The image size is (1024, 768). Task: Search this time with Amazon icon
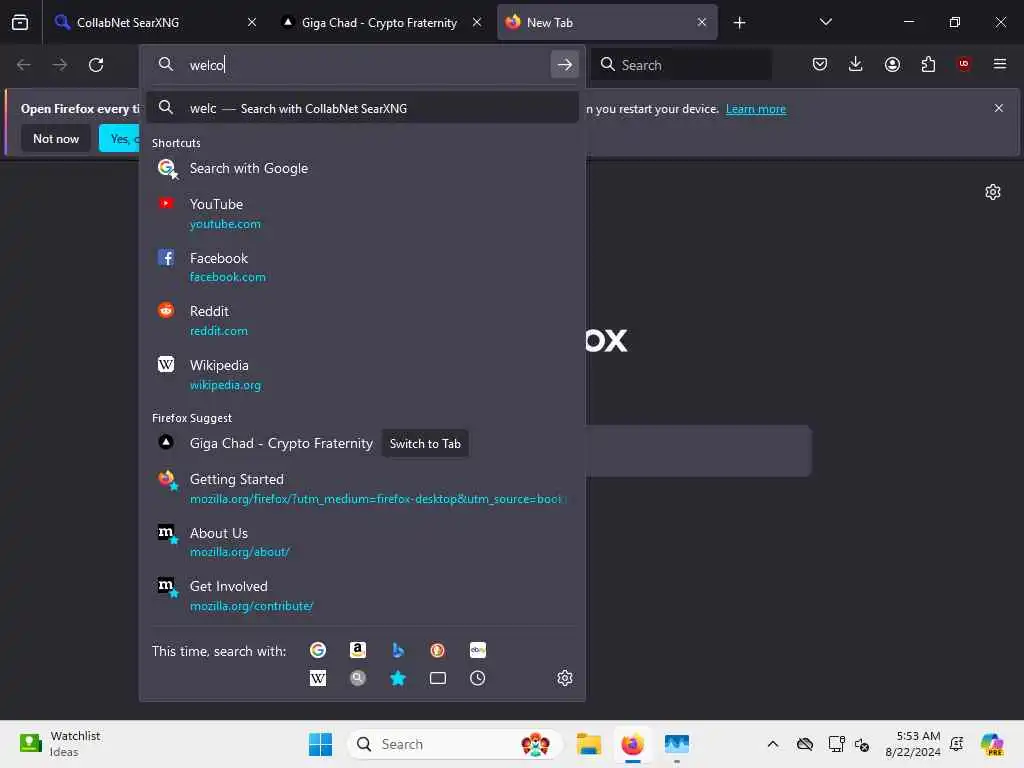point(358,650)
